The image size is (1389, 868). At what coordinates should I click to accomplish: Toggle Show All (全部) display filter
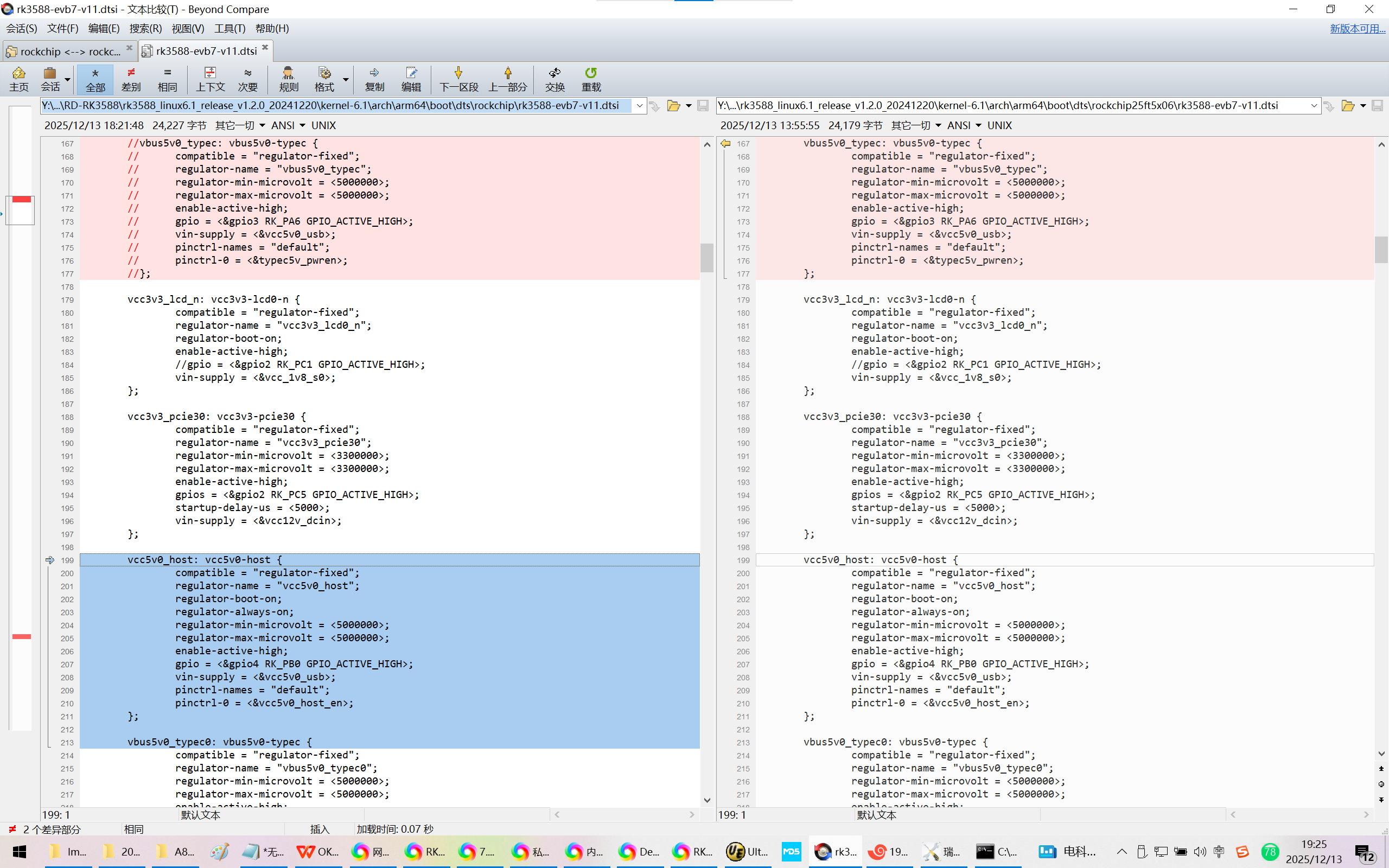click(95, 79)
